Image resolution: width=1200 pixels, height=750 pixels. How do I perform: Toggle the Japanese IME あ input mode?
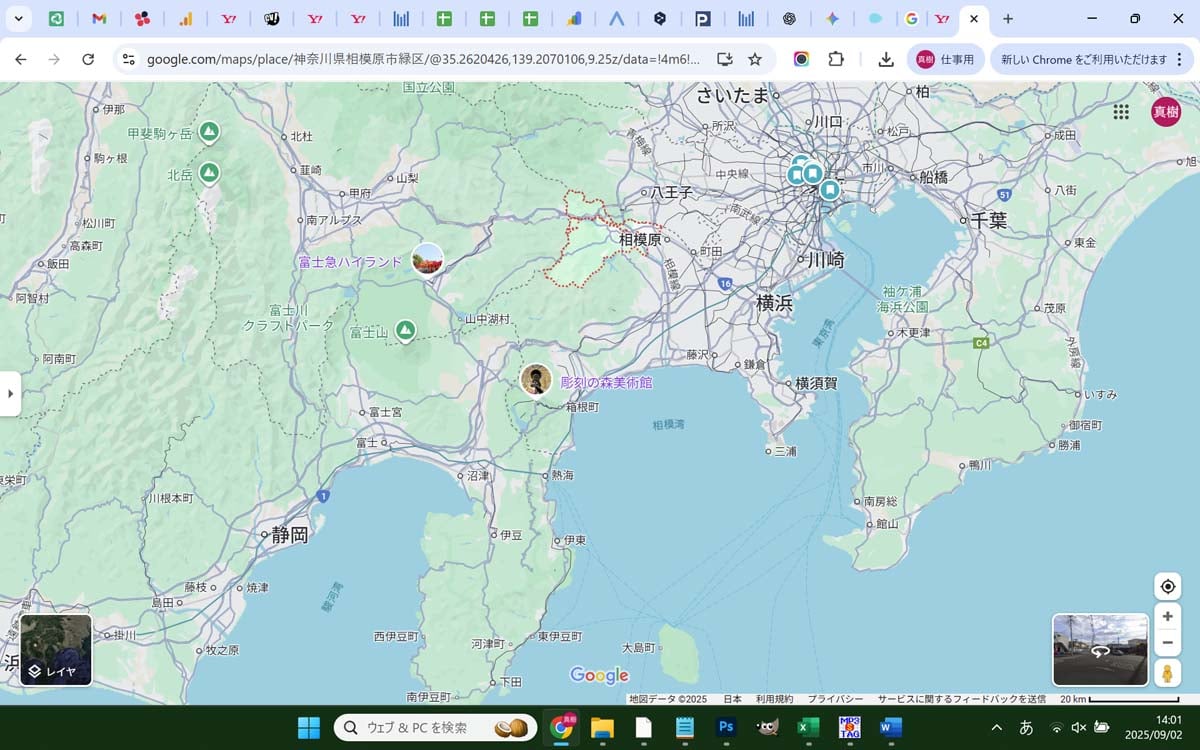1026,727
